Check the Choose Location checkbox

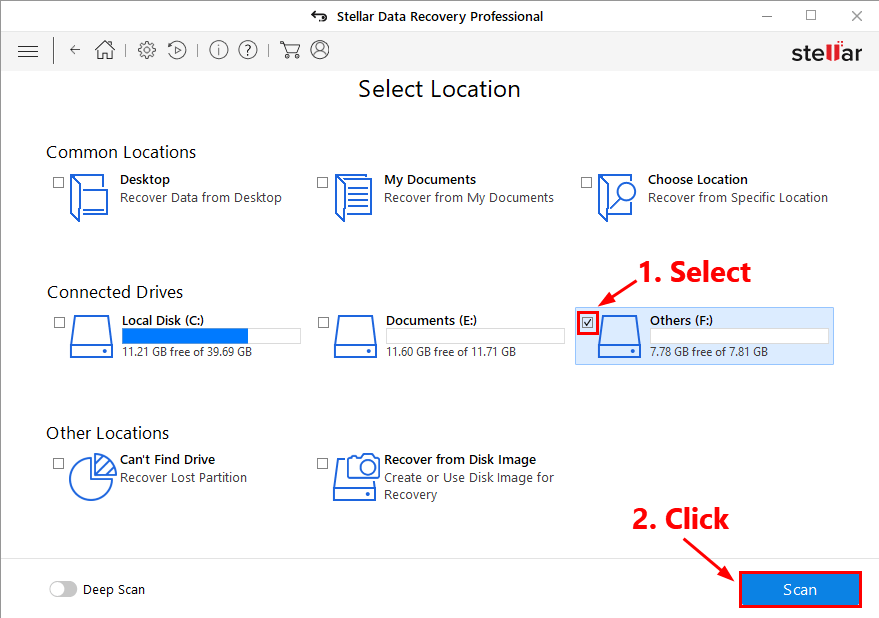coord(586,183)
